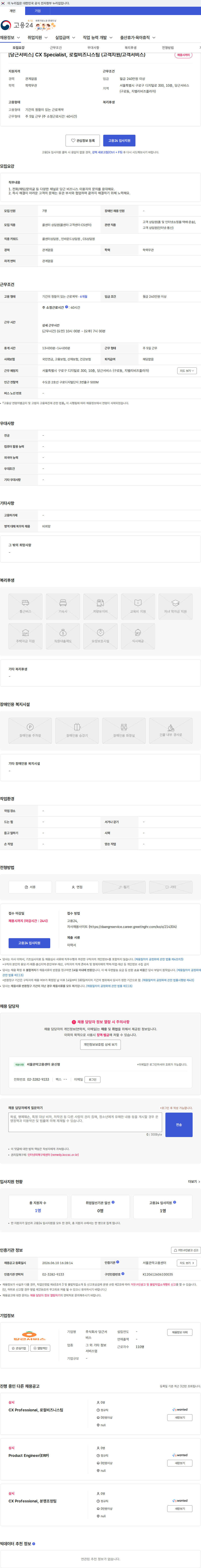201x1568 pixels.
Task: Expand the 출산휴가·육아휴직 menu
Action: pyautogui.click(x=138, y=38)
